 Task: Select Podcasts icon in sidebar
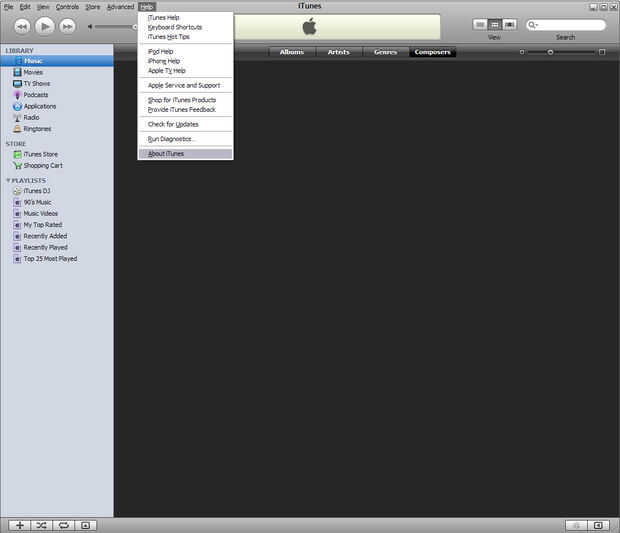[x=17, y=95]
